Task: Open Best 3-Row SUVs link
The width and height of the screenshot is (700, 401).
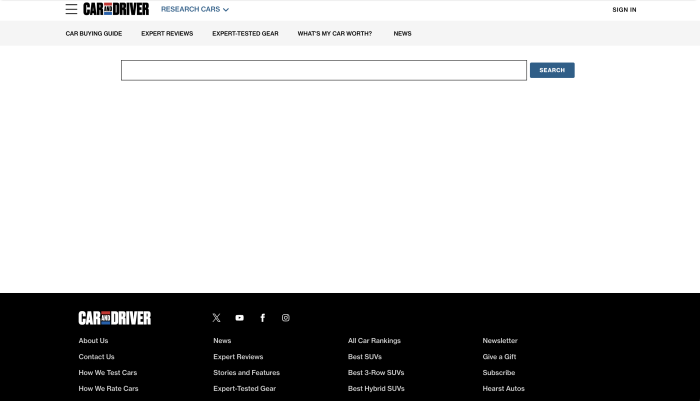Action: pos(376,372)
